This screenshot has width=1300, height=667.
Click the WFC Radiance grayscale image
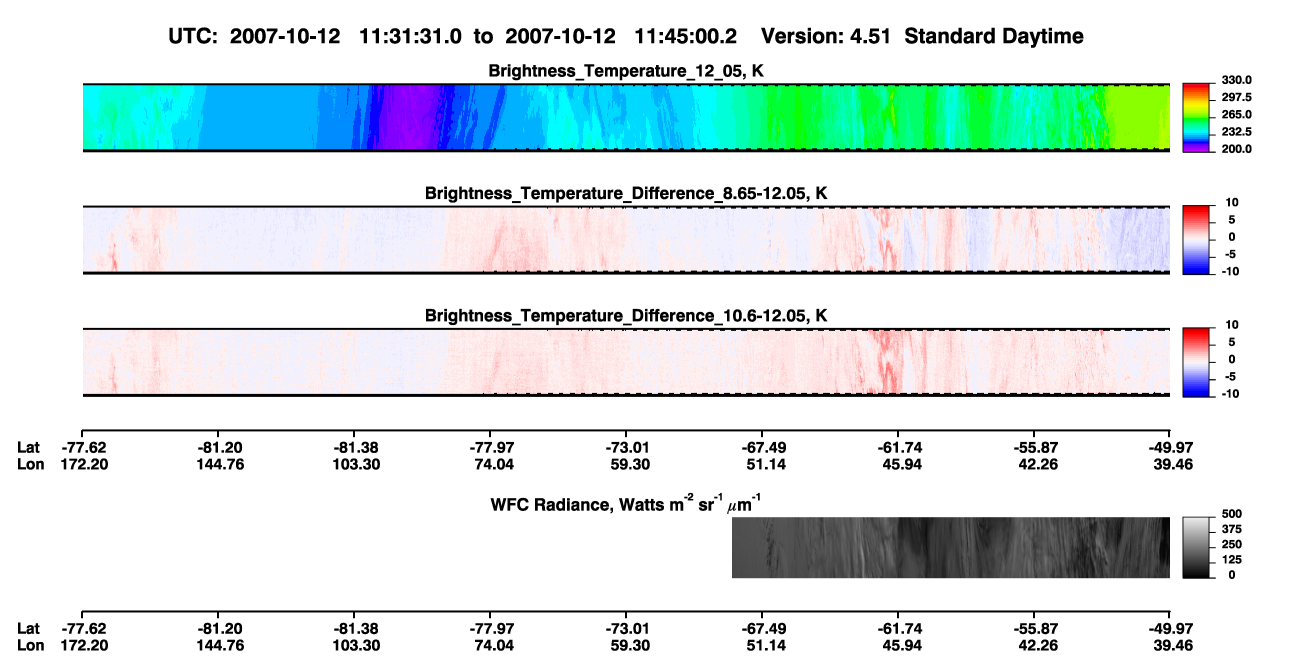(951, 547)
